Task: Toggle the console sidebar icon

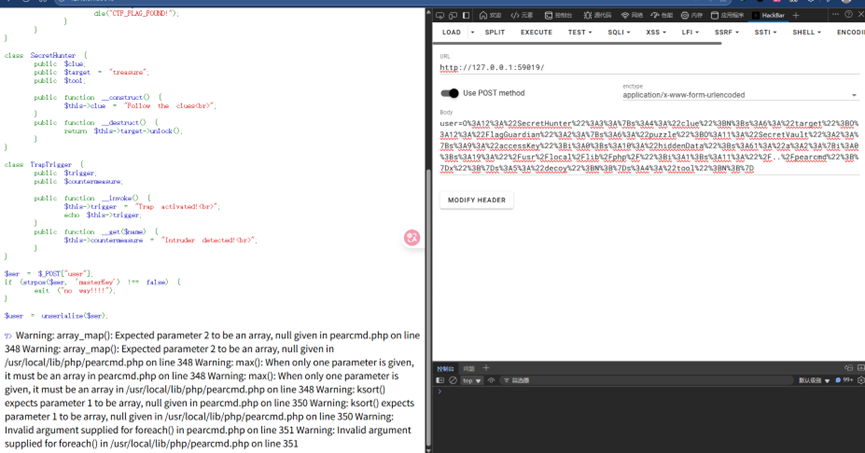Action: pyautogui.click(x=440, y=380)
